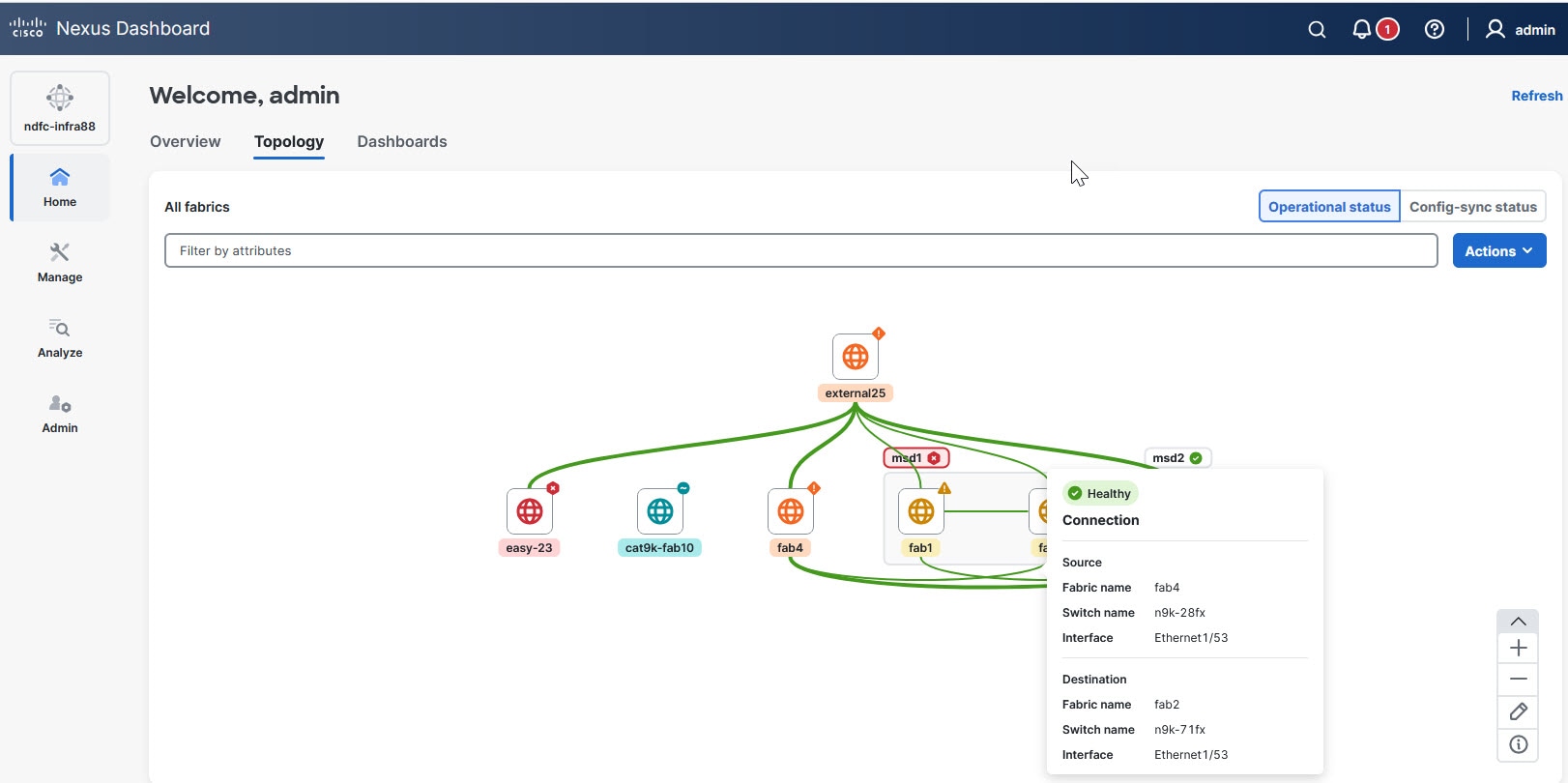Viewport: 1568px width, 783px height.
Task: Select the fab1 fabric node
Action: (x=921, y=511)
